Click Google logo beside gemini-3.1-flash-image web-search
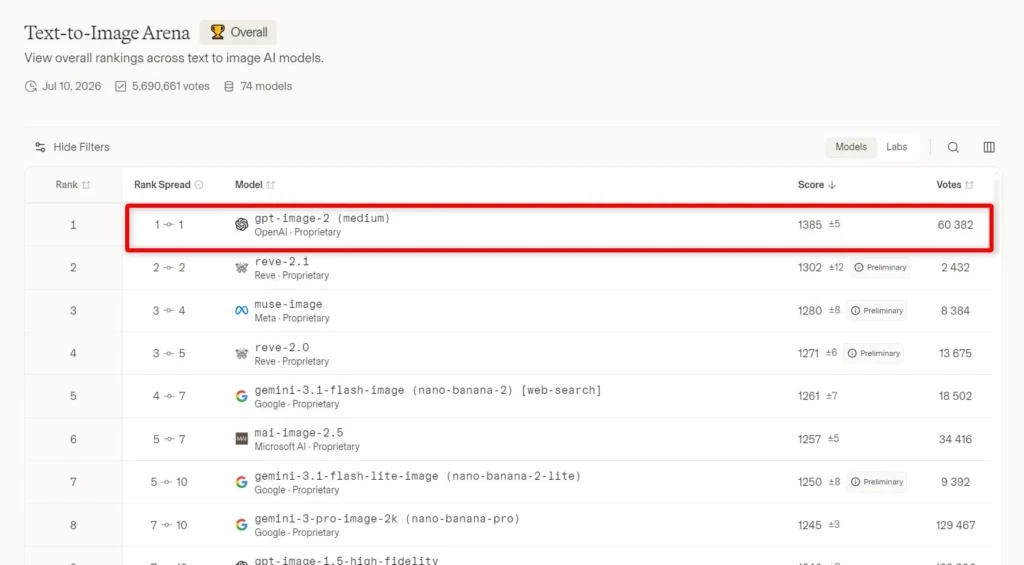This screenshot has height=565, width=1024. (x=242, y=396)
